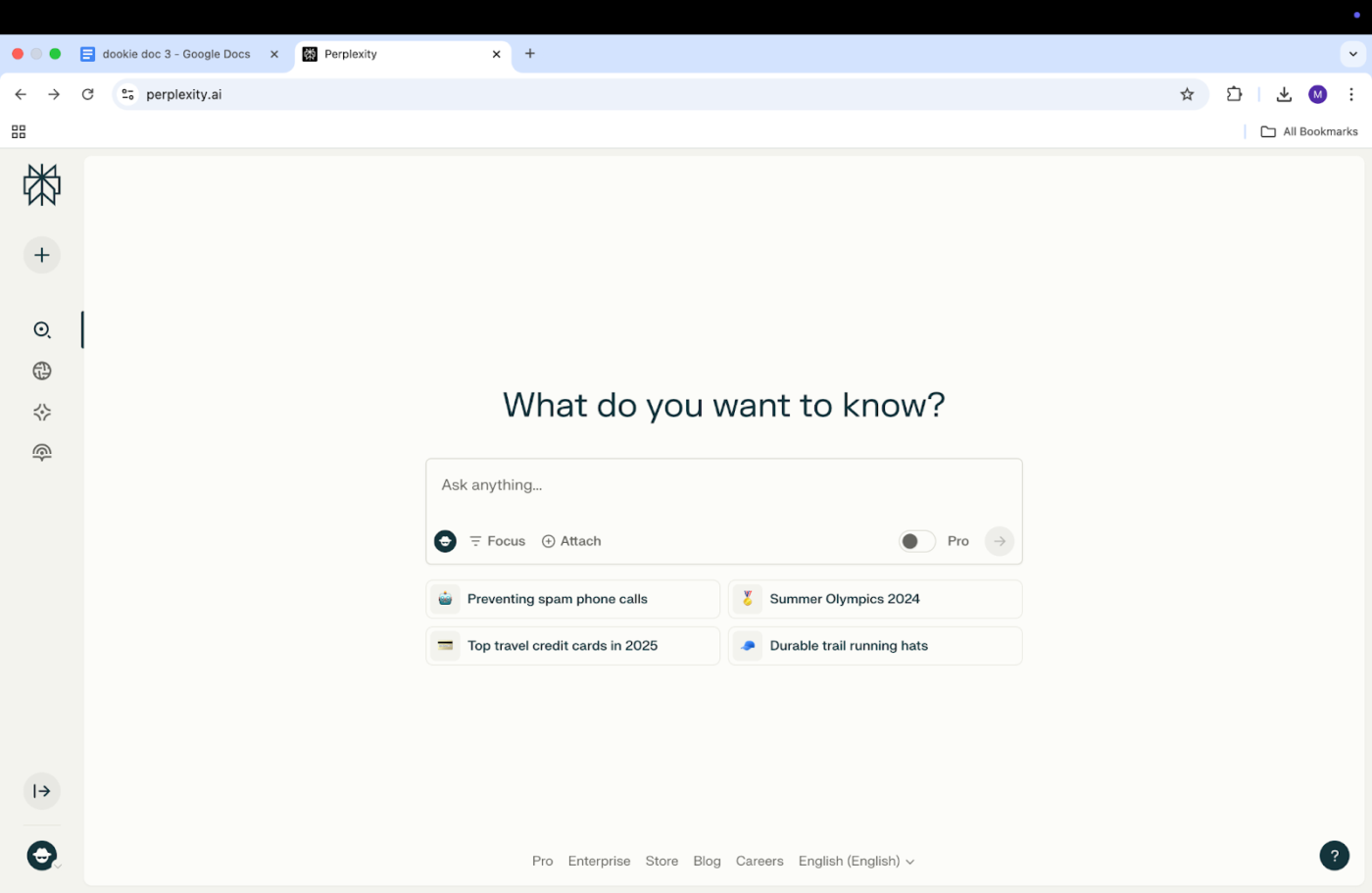Open the Pro footer link
Viewport: 1372px width, 893px height.
(542, 861)
